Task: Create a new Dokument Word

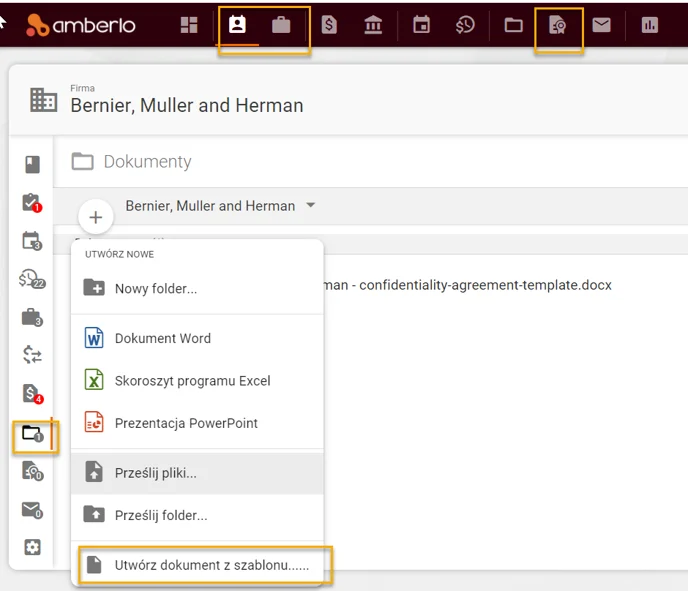Action: (197, 338)
